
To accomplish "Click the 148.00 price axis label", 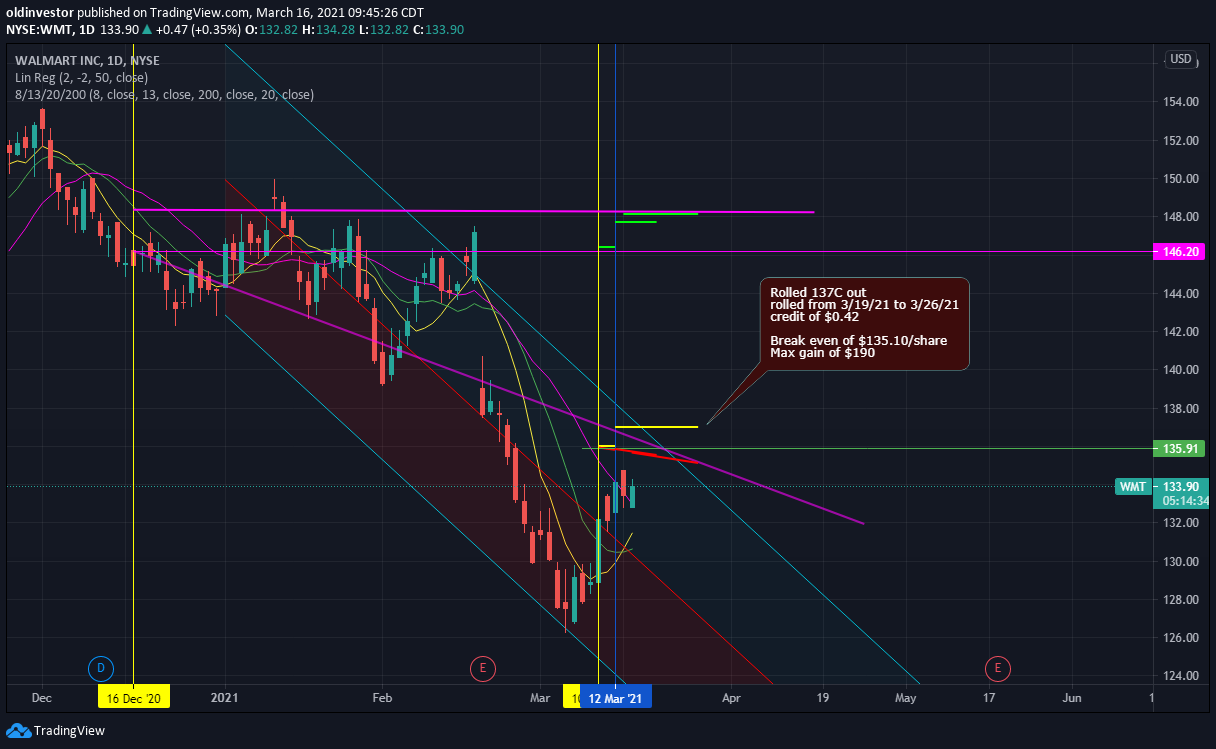I will coord(1181,217).
